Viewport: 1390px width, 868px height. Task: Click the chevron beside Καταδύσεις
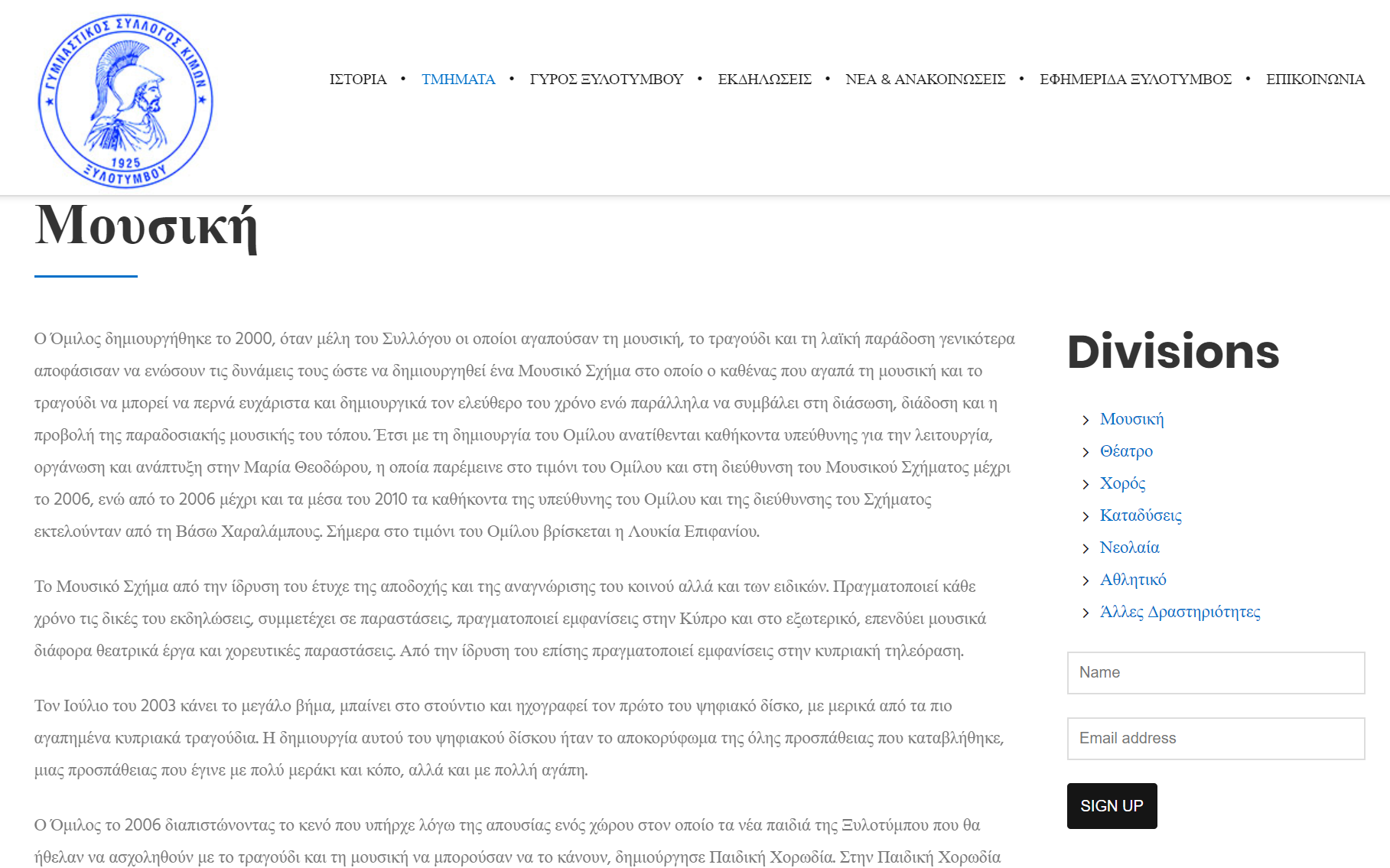1086,516
